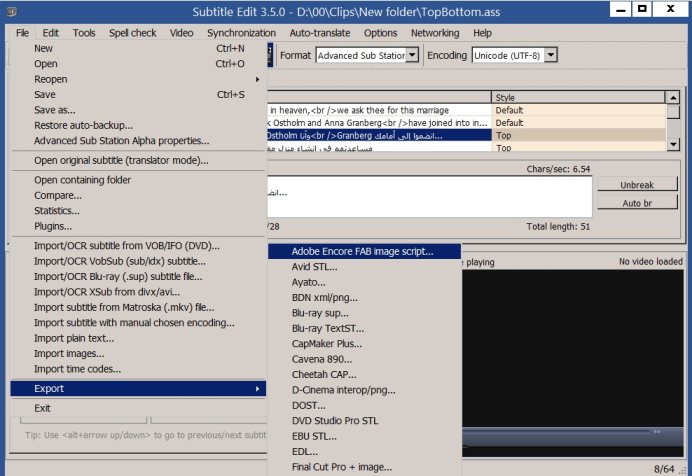
Task: Select Cavena 890... export option
Action: click(365, 359)
